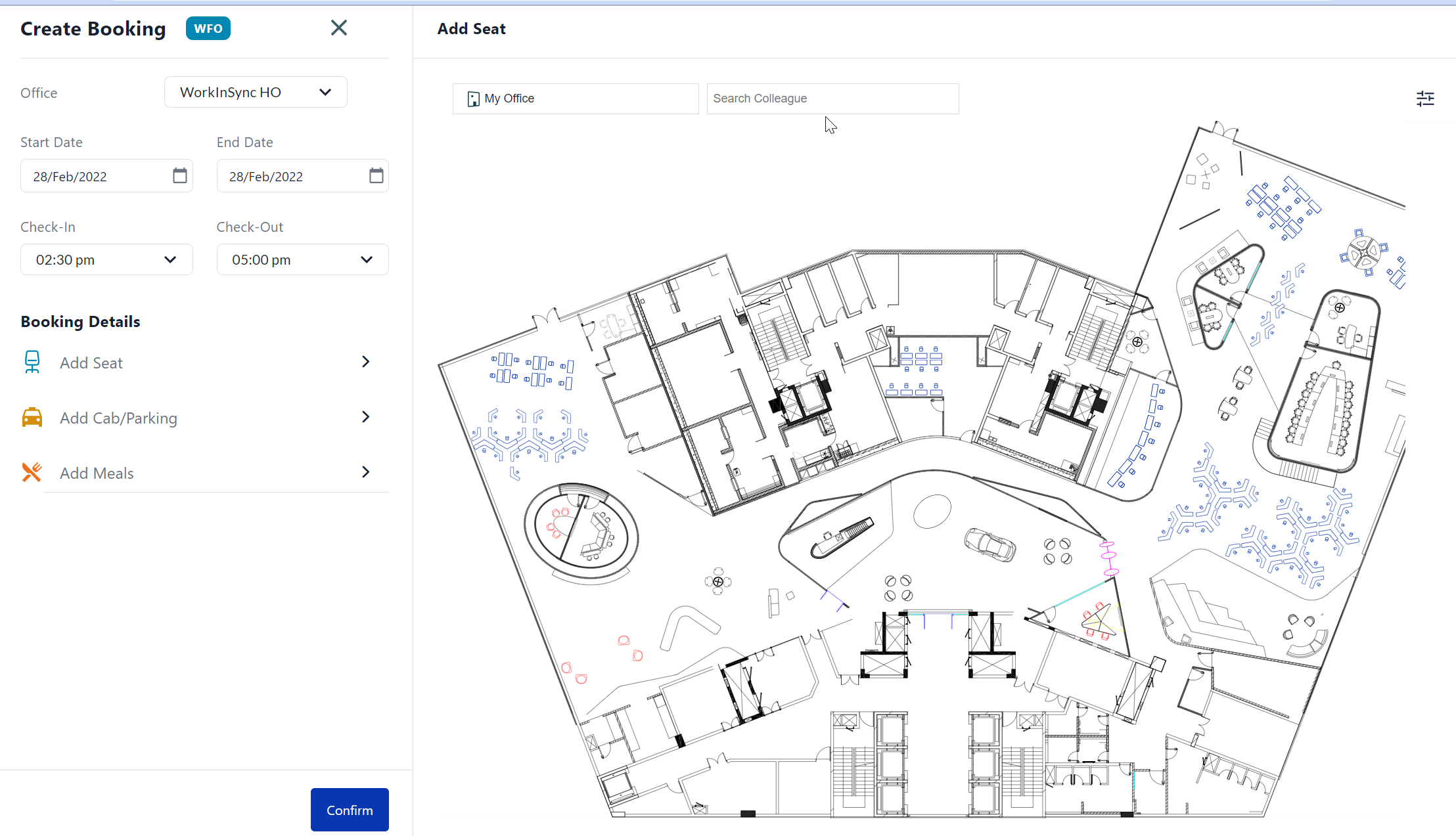Screen dimensions: 1456x836
Task: Open the calendar icon for Start Date
Action: [179, 175]
